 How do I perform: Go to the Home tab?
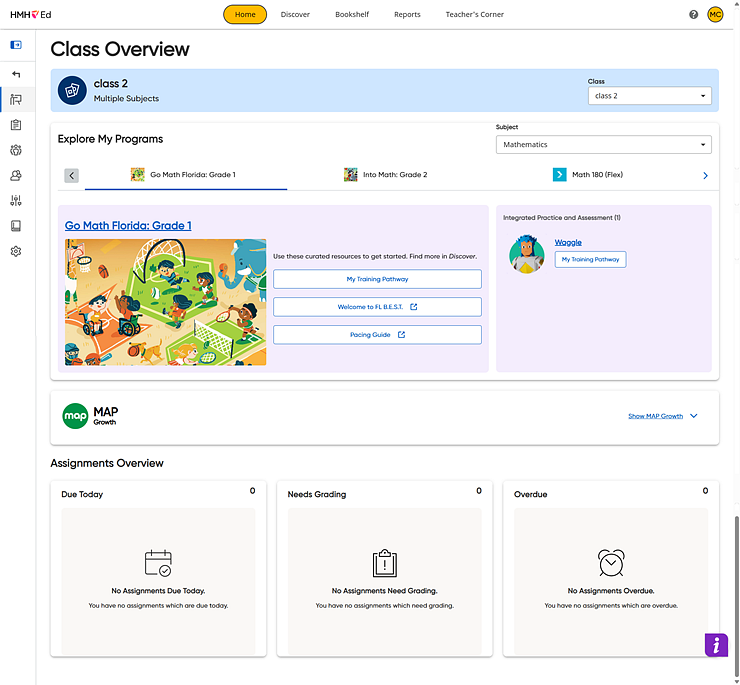(245, 15)
